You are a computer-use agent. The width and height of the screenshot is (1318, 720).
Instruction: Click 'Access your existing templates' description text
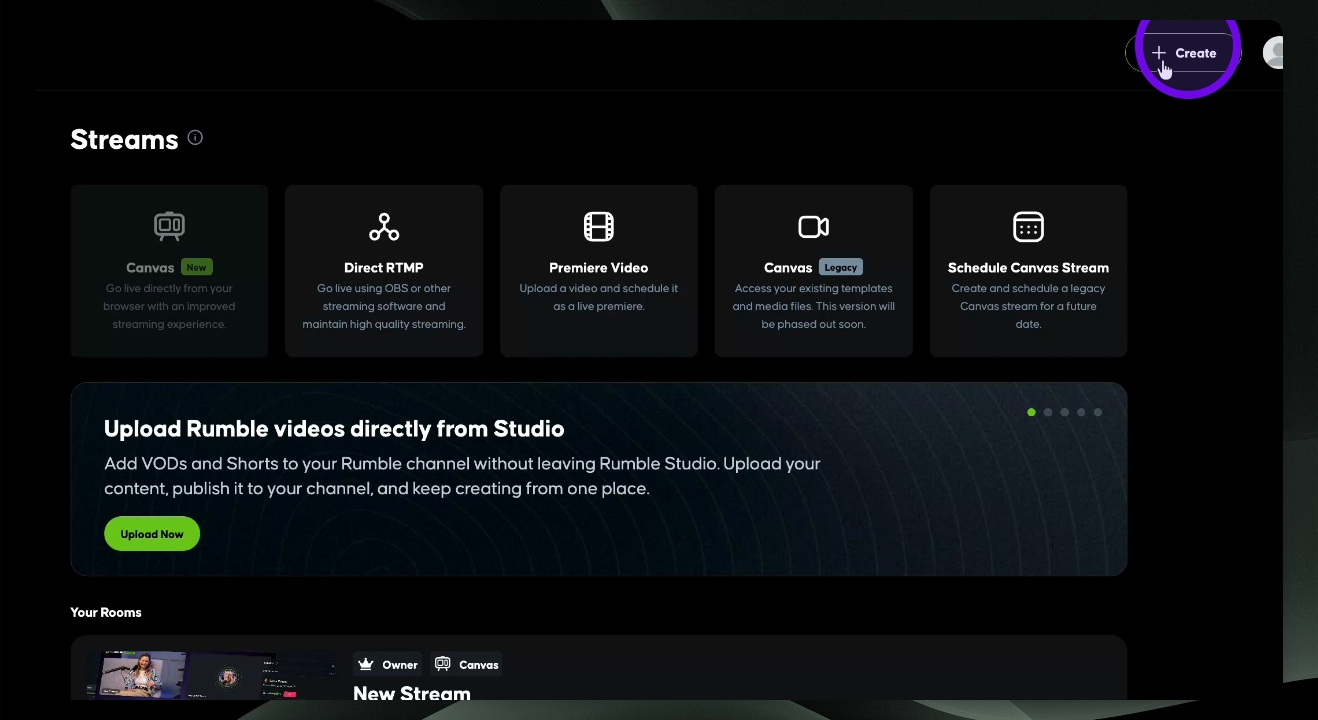point(813,306)
